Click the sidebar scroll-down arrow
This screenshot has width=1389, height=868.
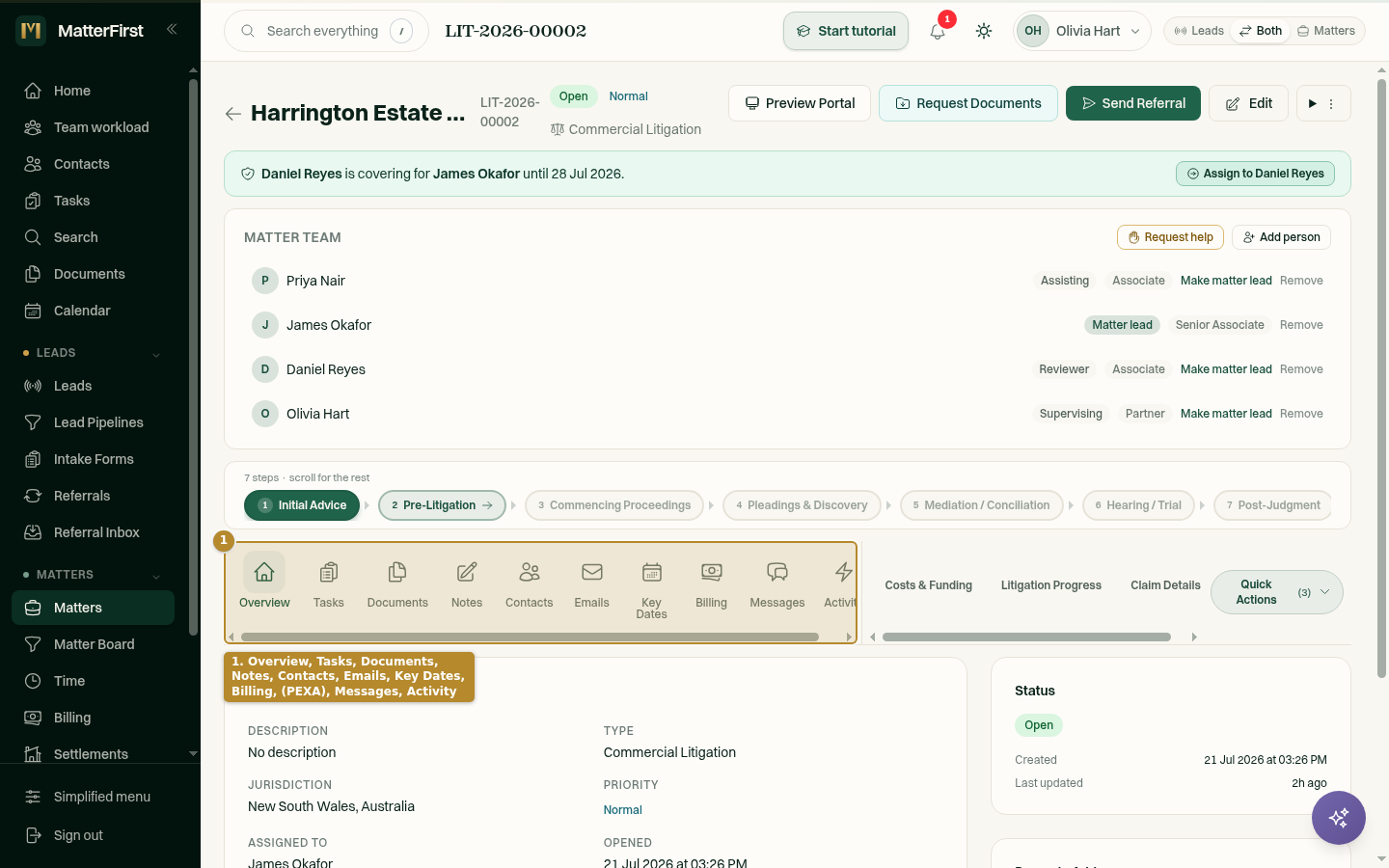[193, 754]
